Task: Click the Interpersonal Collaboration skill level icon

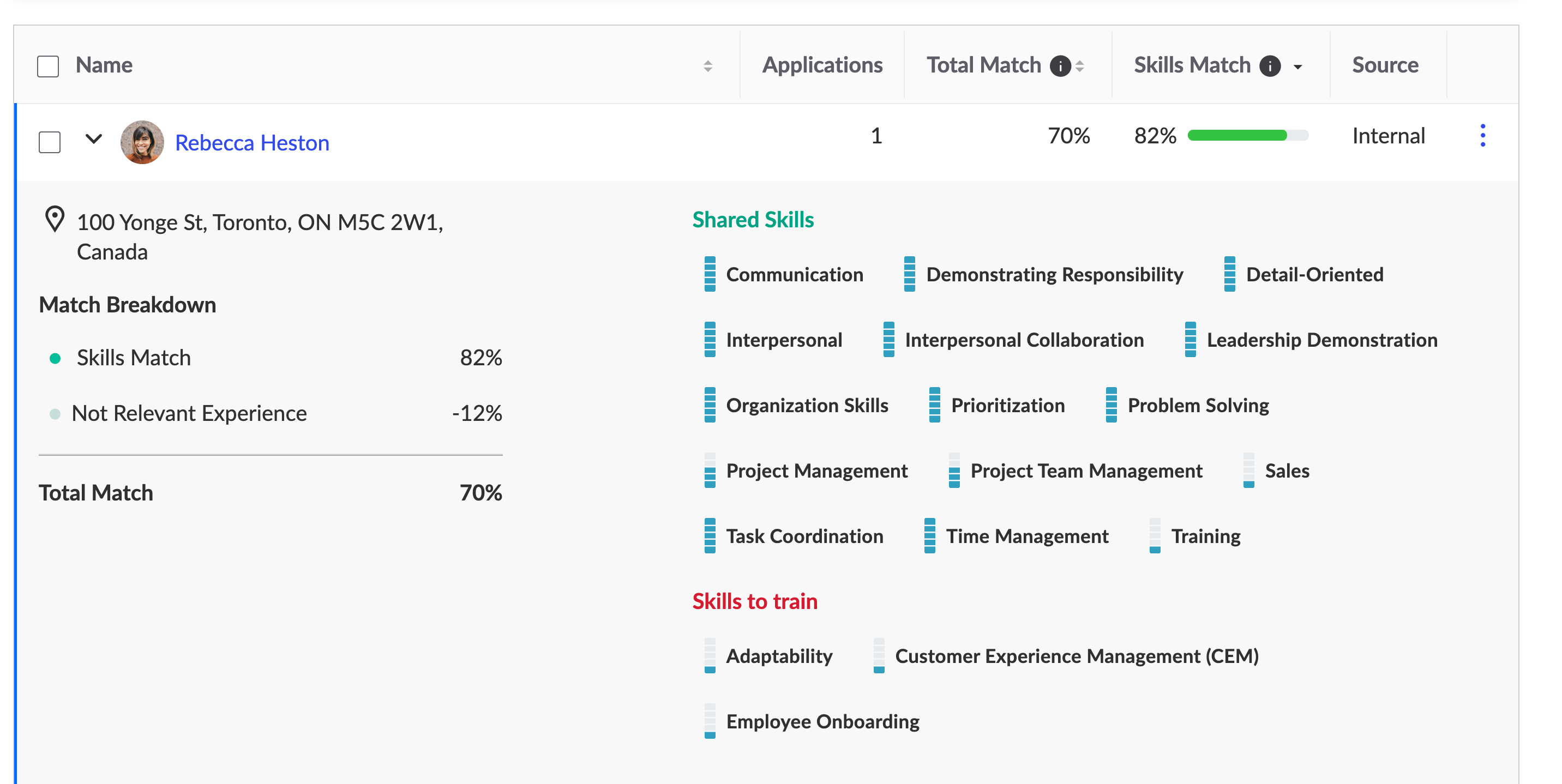Action: [x=889, y=340]
